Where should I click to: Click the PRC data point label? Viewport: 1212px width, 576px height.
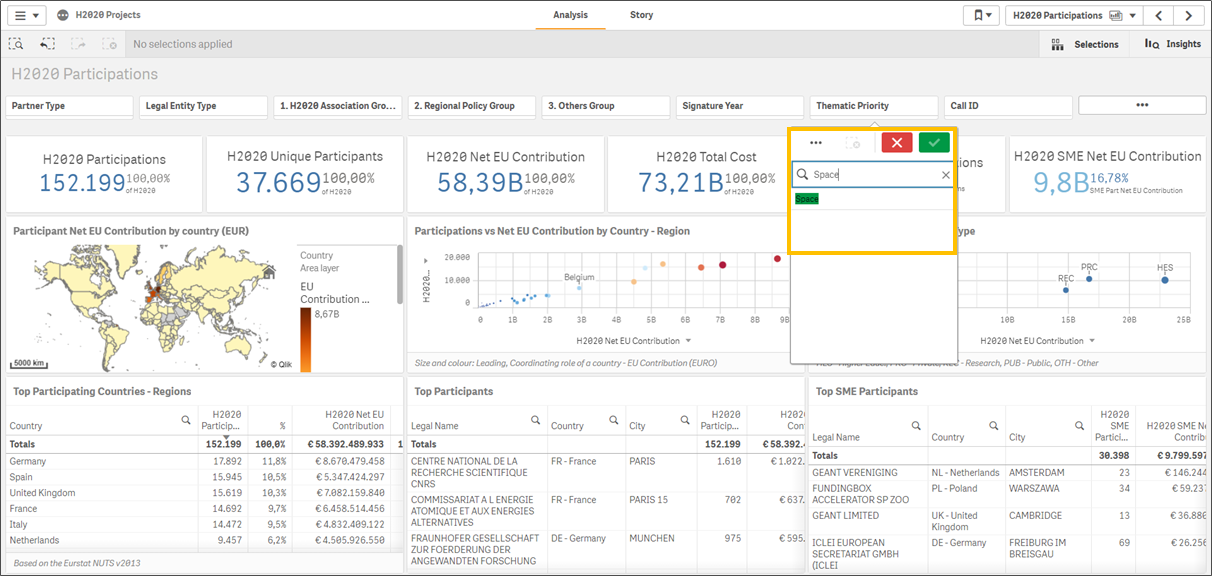point(1089,267)
